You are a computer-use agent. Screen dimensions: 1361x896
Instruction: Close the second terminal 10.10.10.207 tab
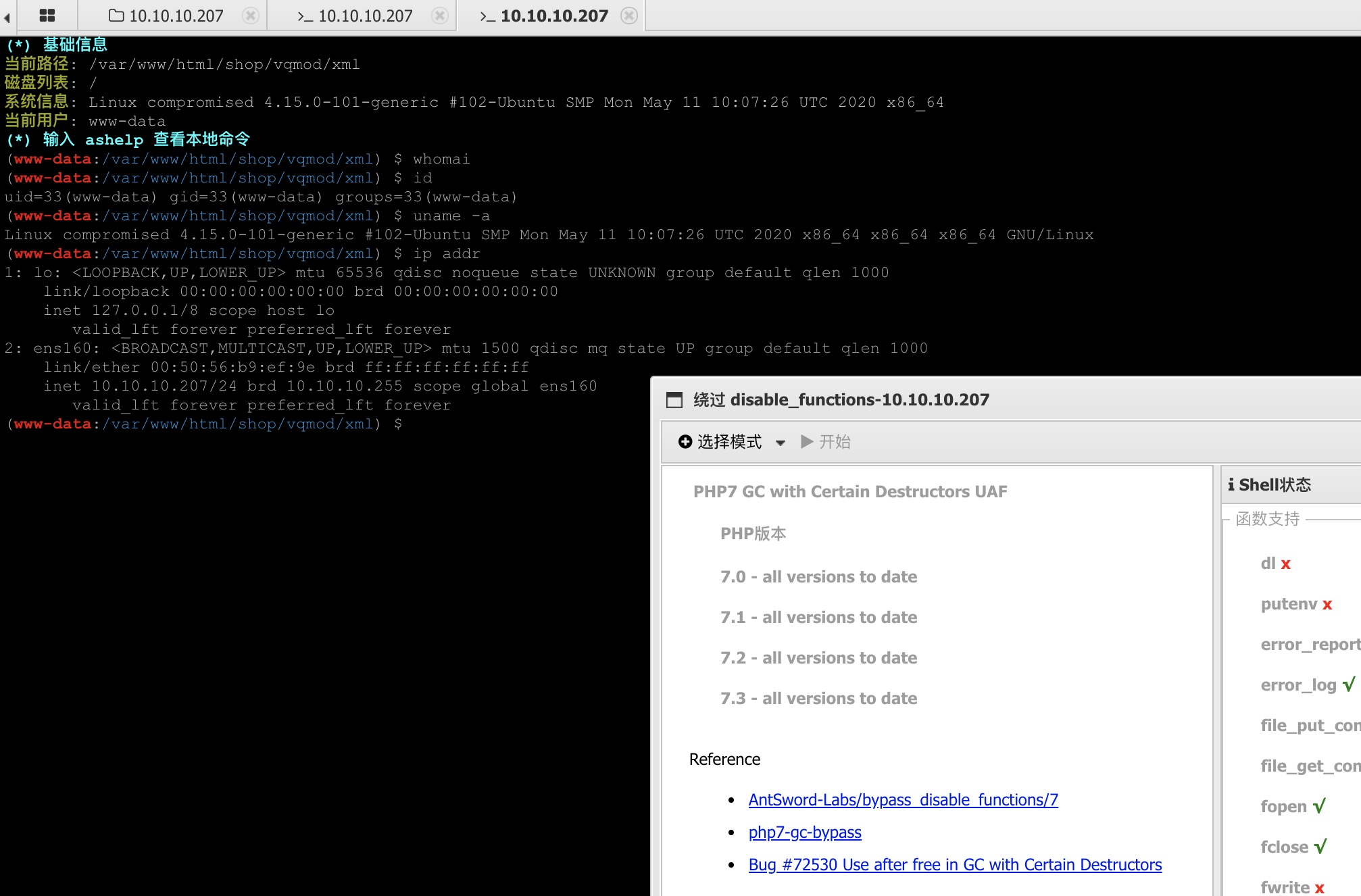(x=440, y=16)
